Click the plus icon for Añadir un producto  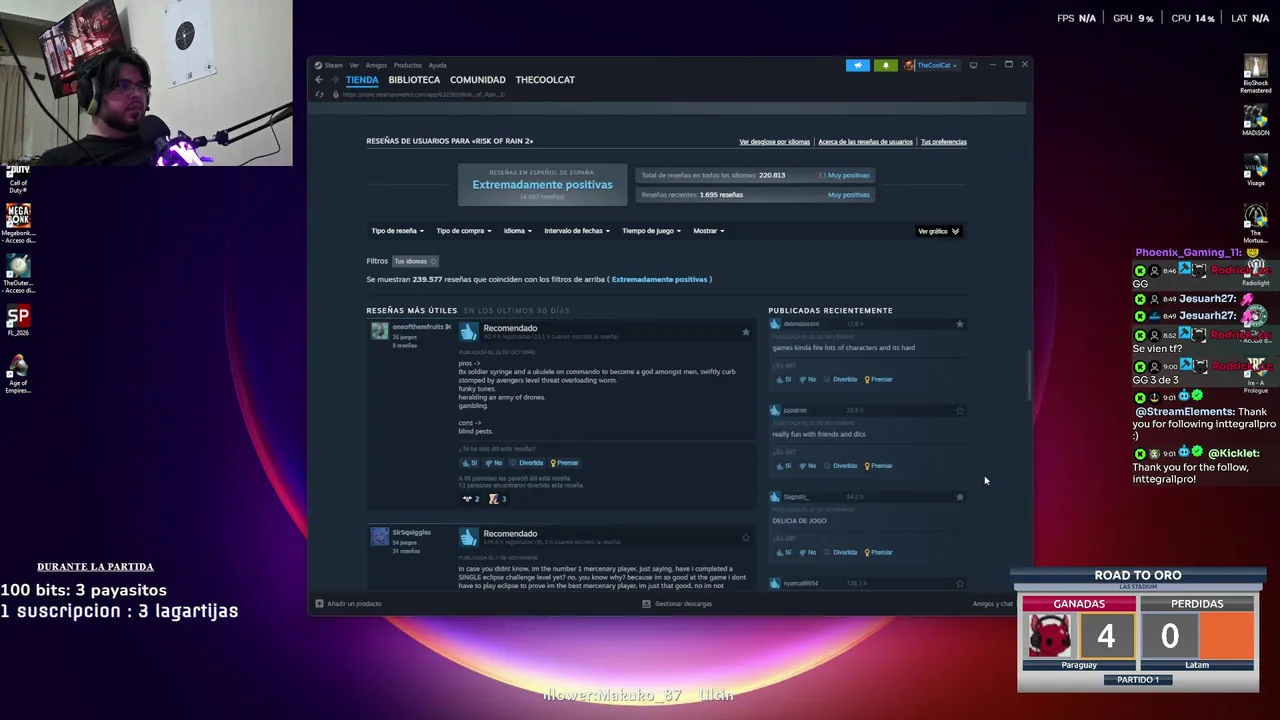pyautogui.click(x=319, y=603)
